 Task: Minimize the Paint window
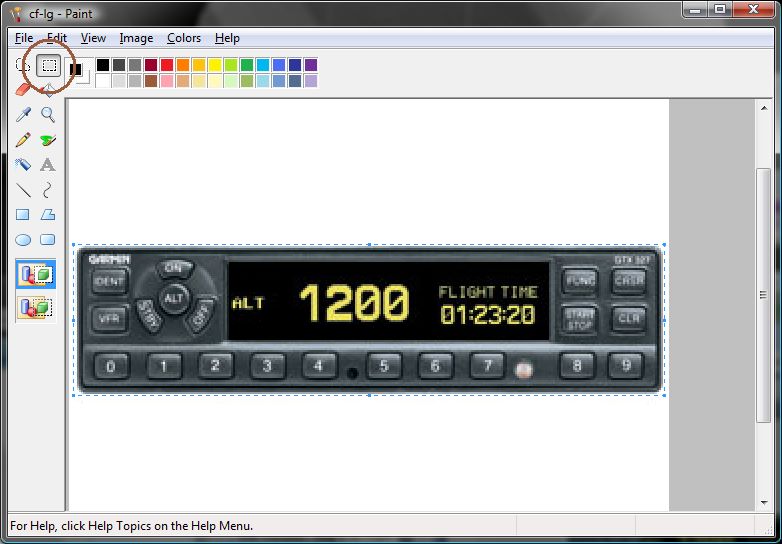coord(696,9)
